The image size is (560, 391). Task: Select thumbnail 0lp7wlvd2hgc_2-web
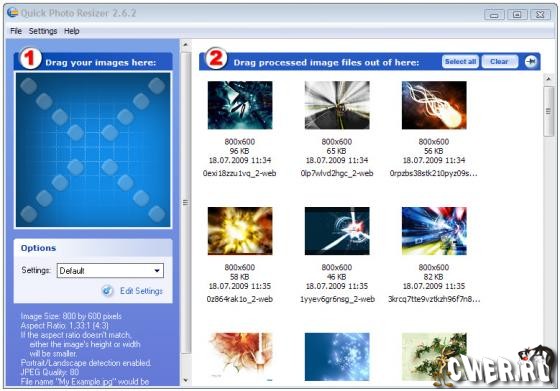(337, 105)
